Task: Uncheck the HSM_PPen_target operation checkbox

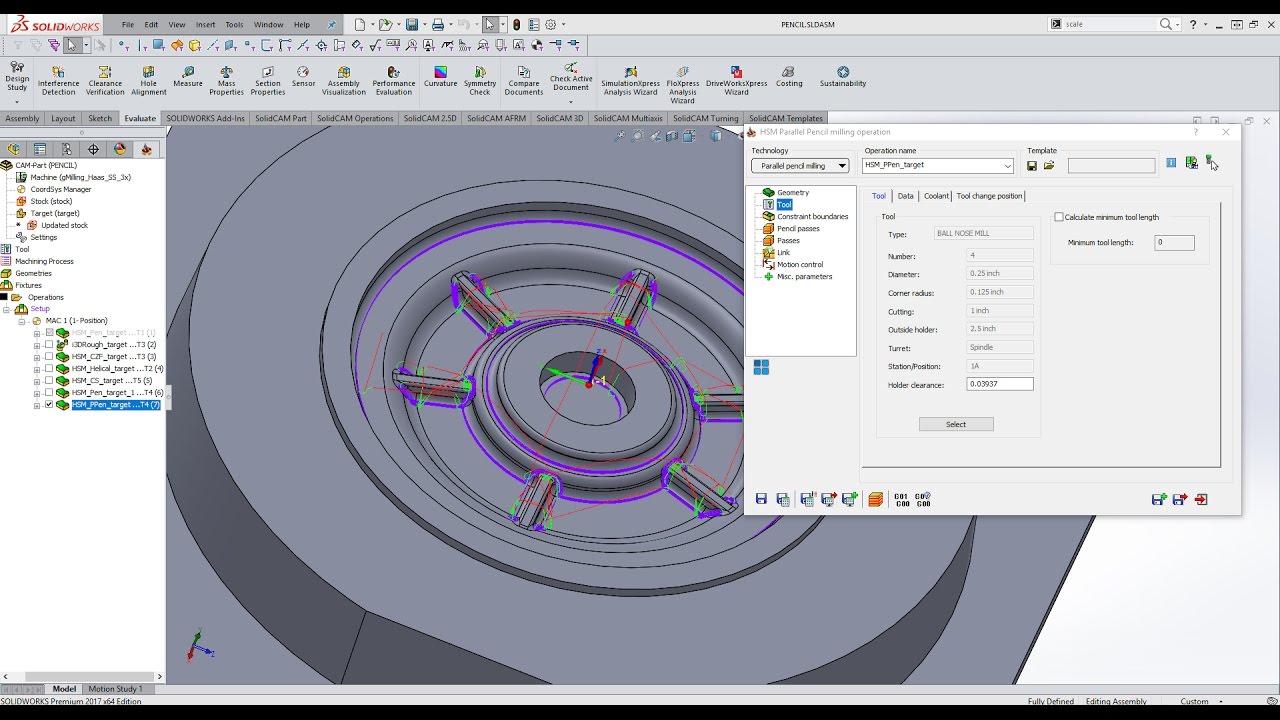Action: pos(49,405)
